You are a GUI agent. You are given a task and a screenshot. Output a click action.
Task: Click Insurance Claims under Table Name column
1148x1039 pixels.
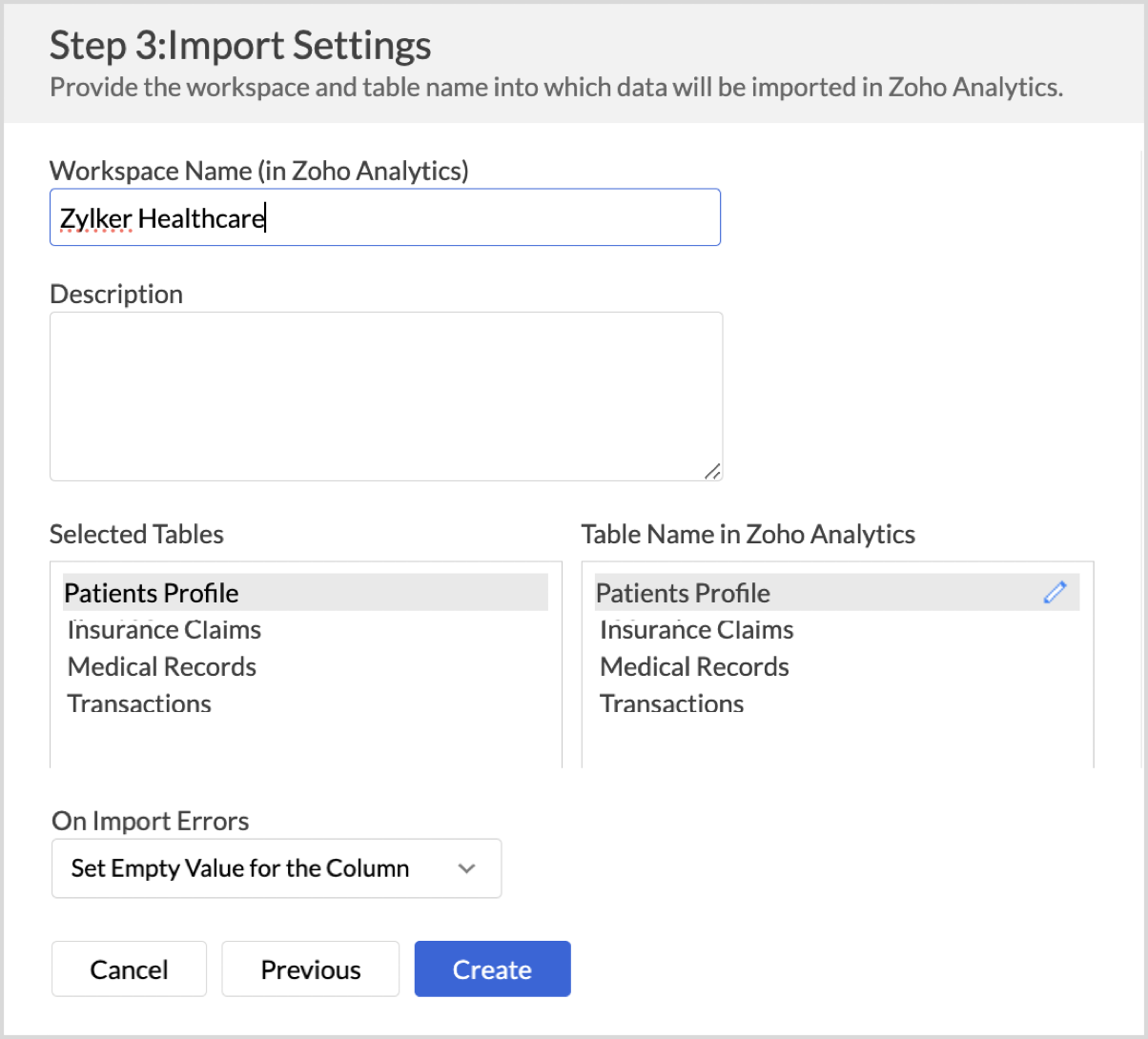[x=696, y=630]
